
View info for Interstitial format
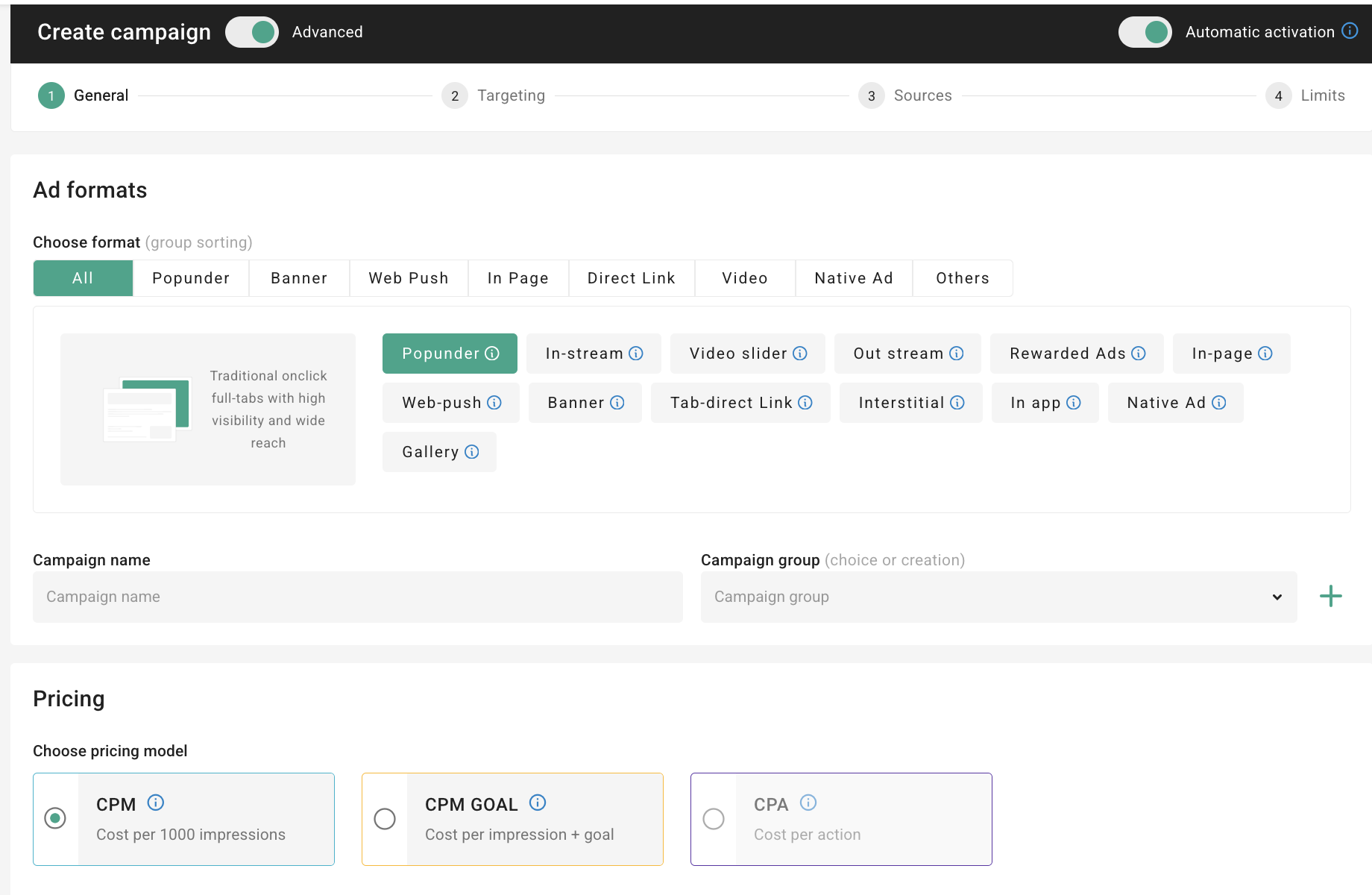pyautogui.click(x=959, y=403)
